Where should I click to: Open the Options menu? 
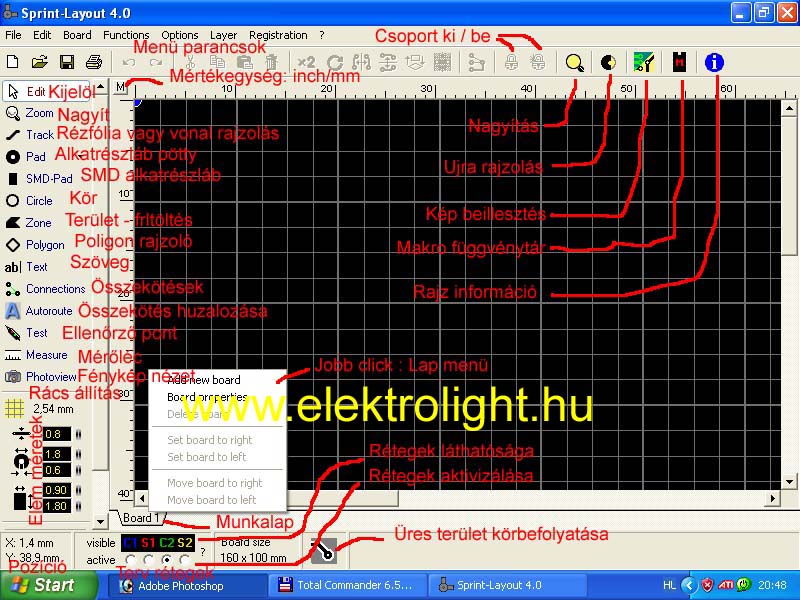click(180, 35)
